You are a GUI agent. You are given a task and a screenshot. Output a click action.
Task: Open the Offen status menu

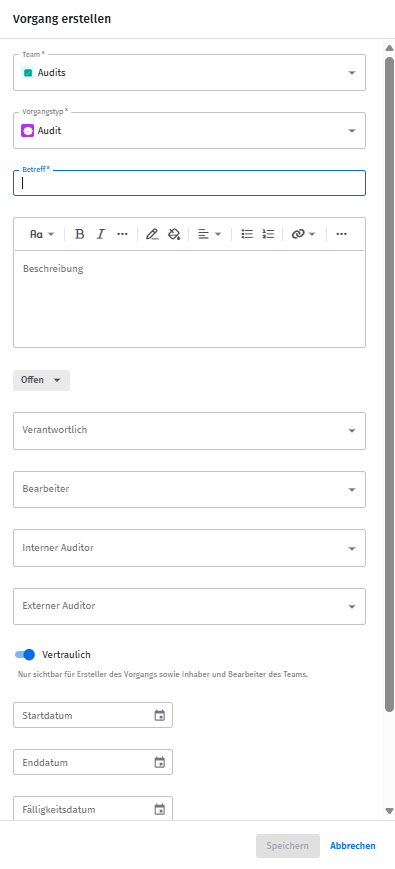click(x=42, y=380)
